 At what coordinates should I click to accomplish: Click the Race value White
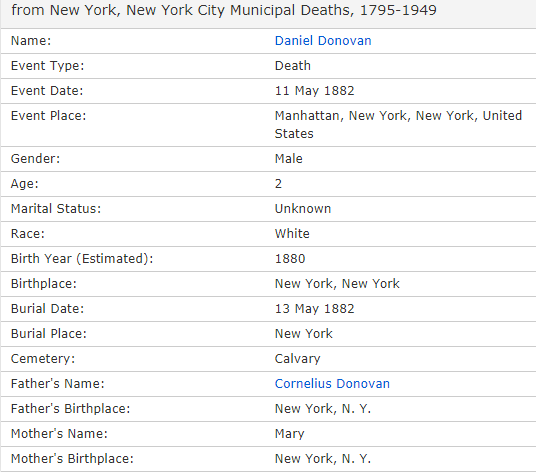(292, 234)
